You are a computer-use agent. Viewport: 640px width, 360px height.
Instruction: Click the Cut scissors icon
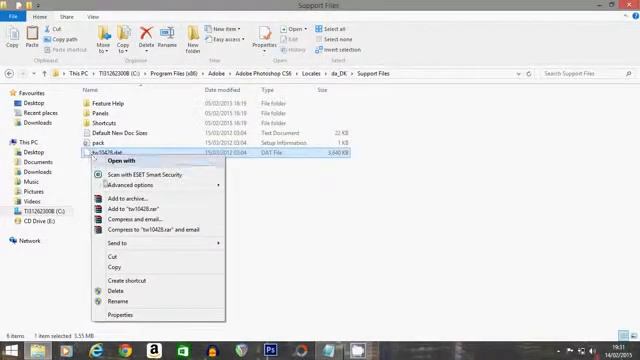pos(47,29)
